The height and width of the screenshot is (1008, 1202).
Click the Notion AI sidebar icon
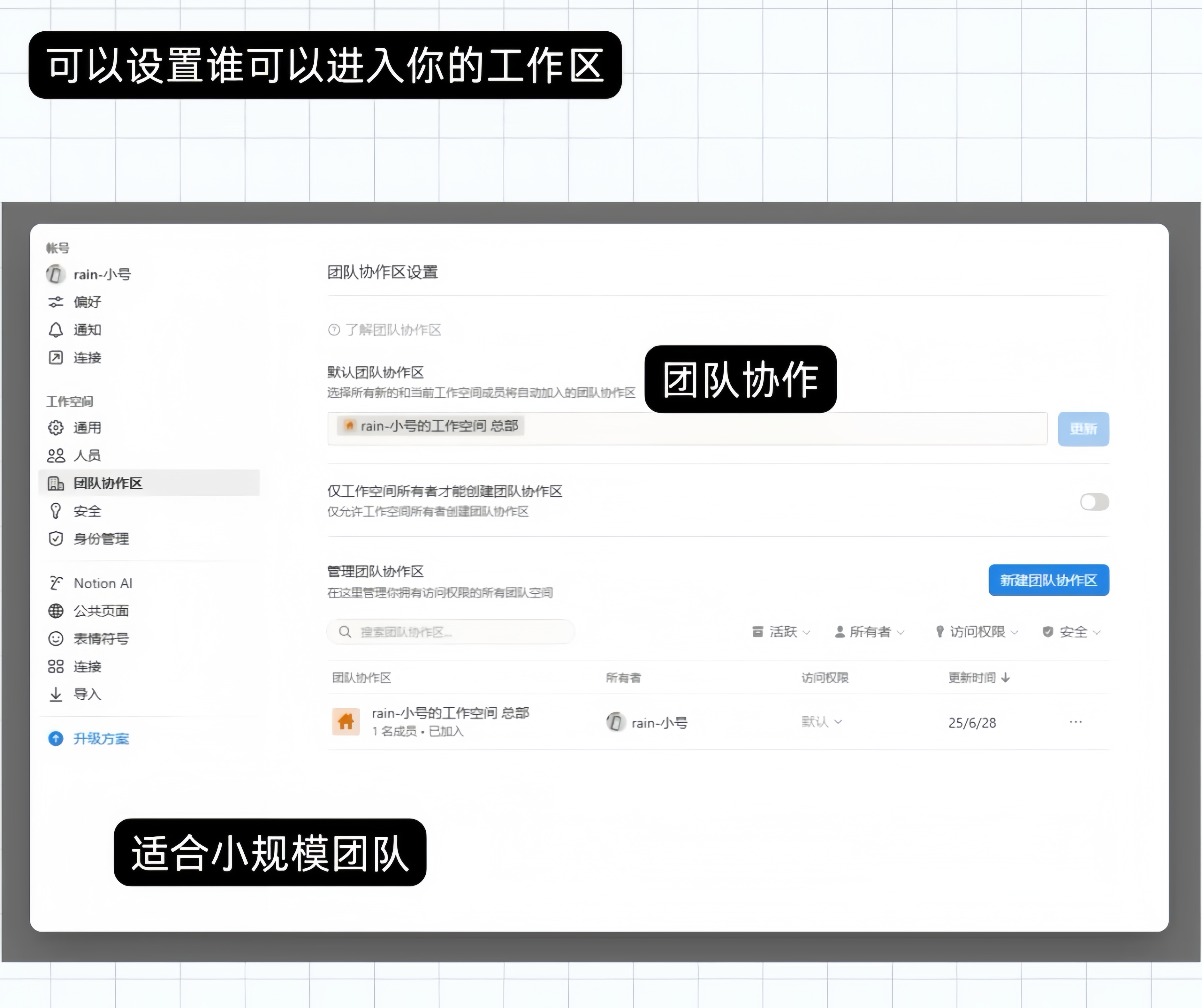(x=56, y=583)
